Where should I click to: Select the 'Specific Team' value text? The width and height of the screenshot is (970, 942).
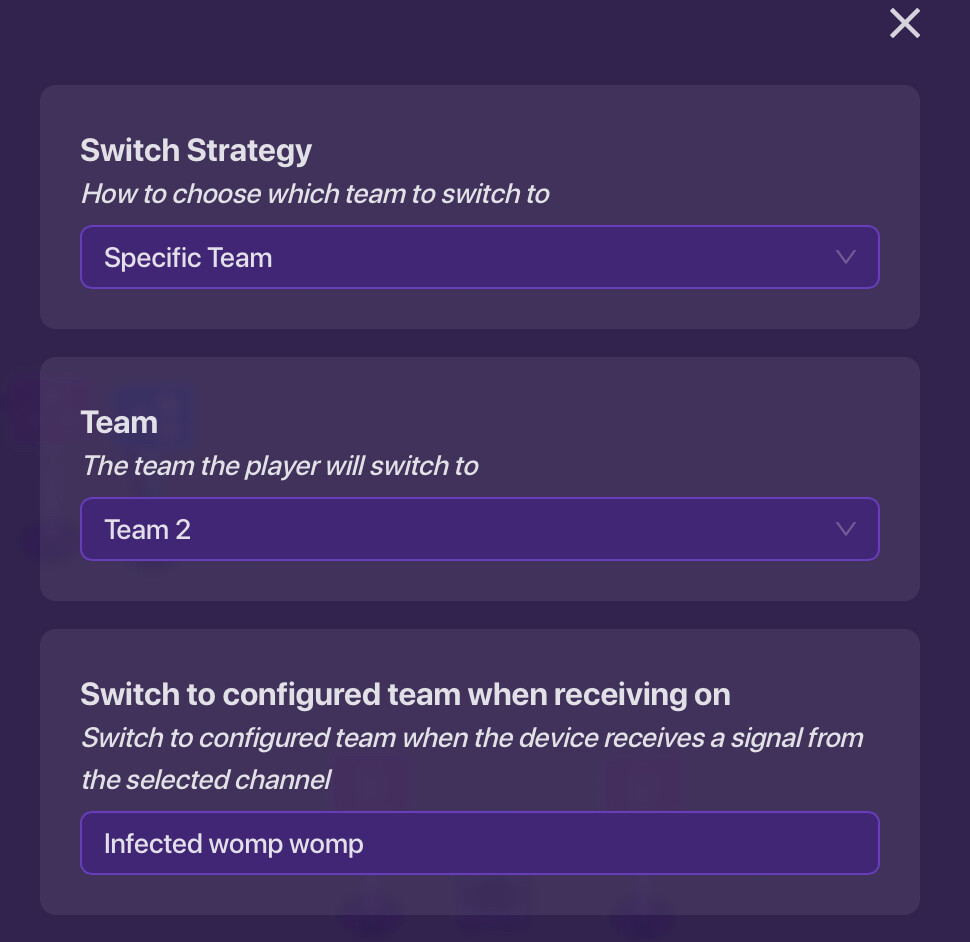(x=188, y=258)
